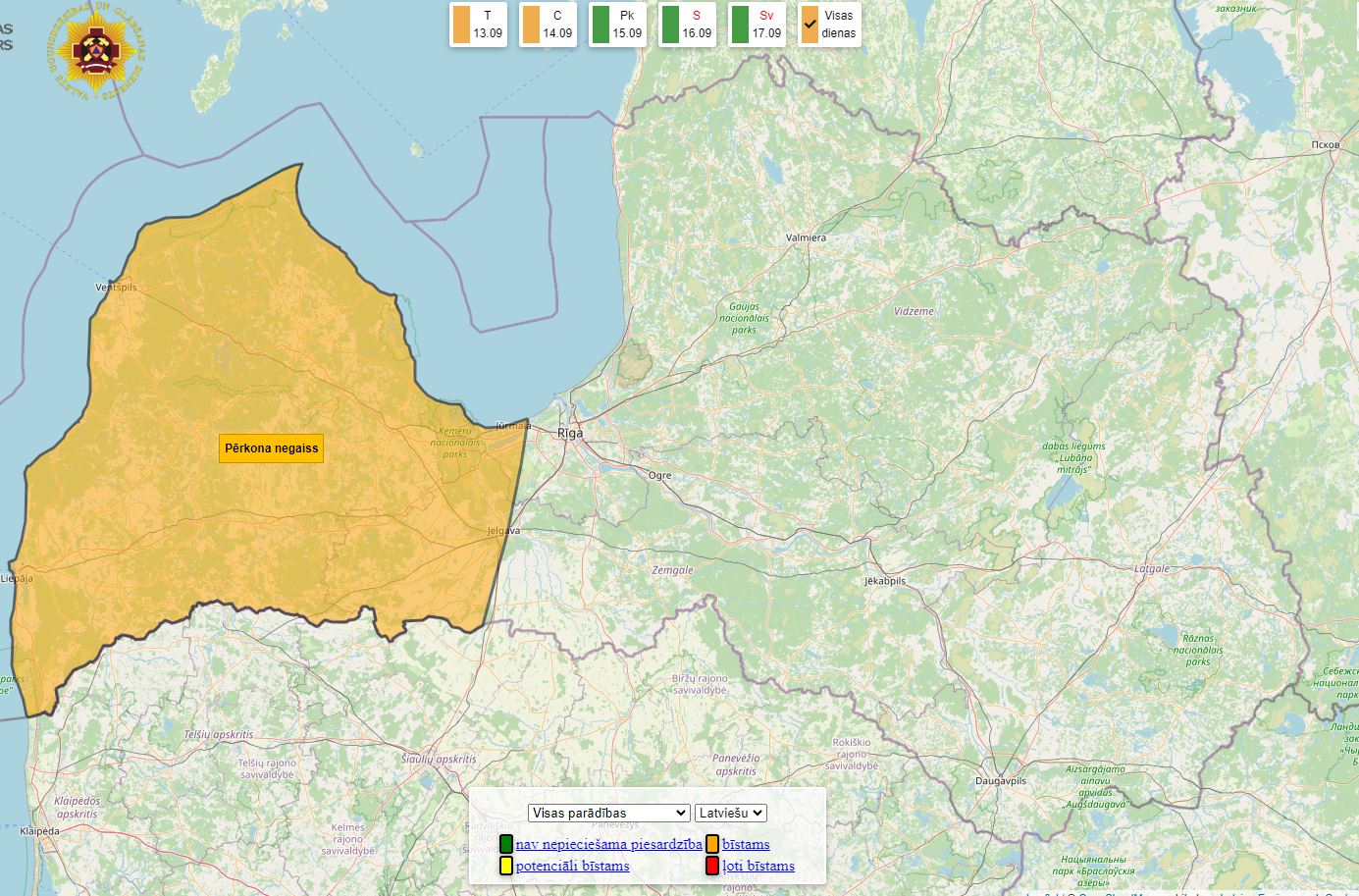Pick the Sv 17.09 day
Screen dimensions: 1359x896
(757, 25)
